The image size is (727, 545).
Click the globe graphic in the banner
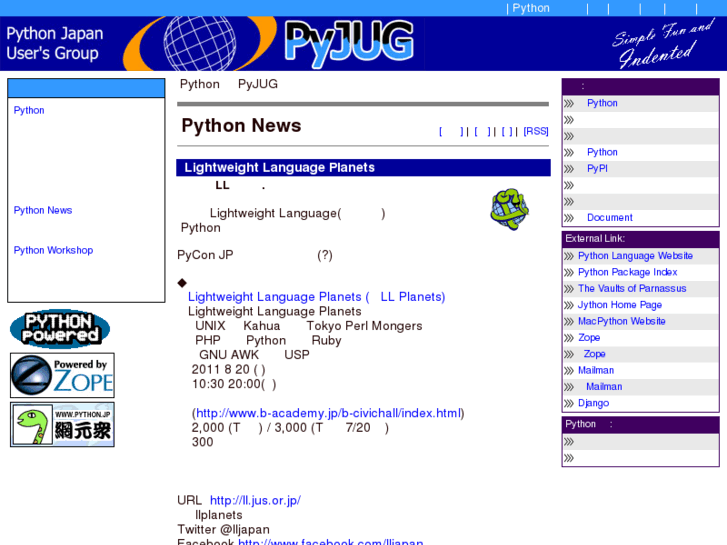pos(199,43)
